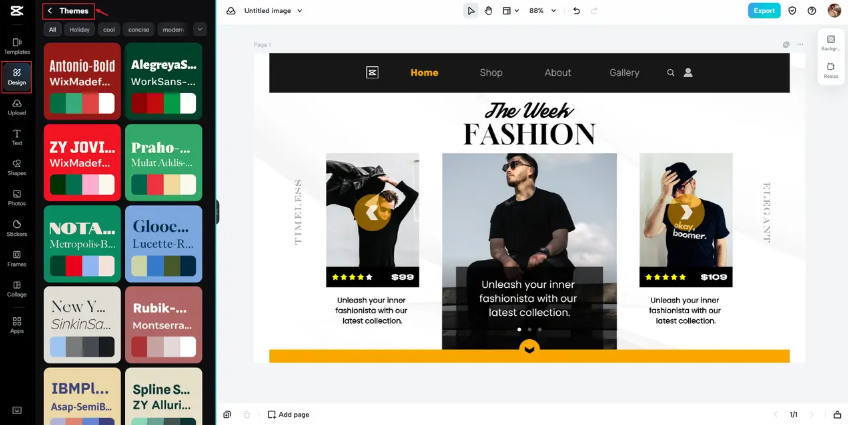This screenshot has height=425, width=848.
Task: Open the Stickers panel
Action: pyautogui.click(x=17, y=229)
